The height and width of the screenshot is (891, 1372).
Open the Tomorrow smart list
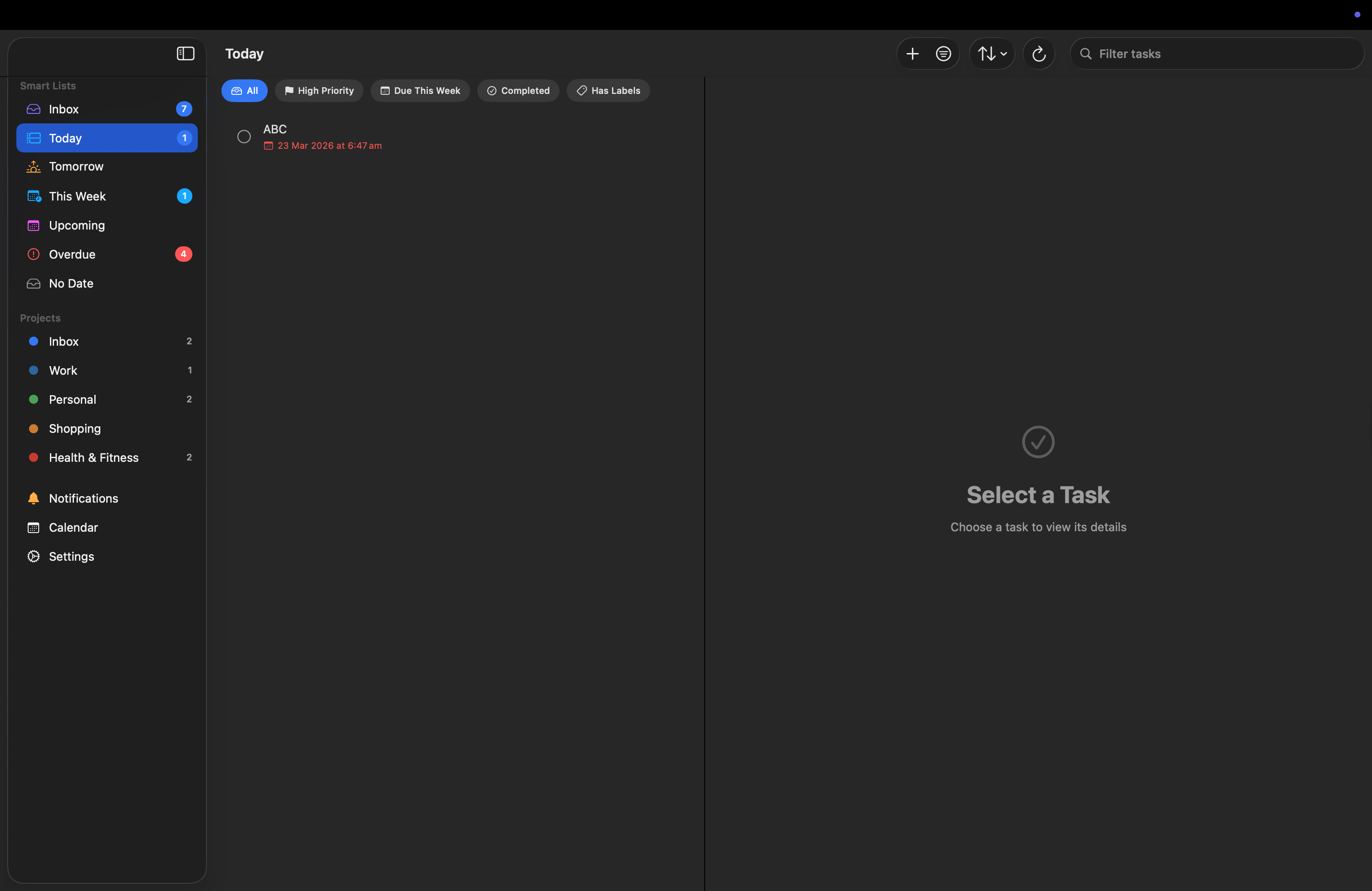pos(107,166)
